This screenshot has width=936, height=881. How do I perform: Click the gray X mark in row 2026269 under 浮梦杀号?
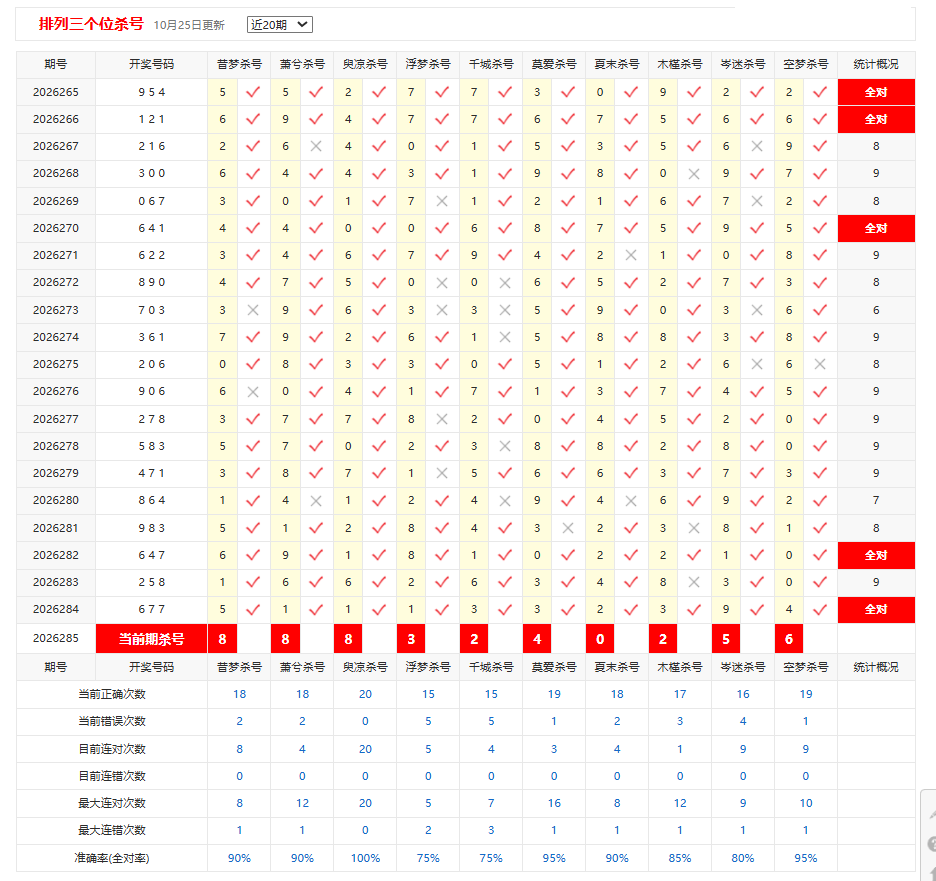tap(442, 201)
